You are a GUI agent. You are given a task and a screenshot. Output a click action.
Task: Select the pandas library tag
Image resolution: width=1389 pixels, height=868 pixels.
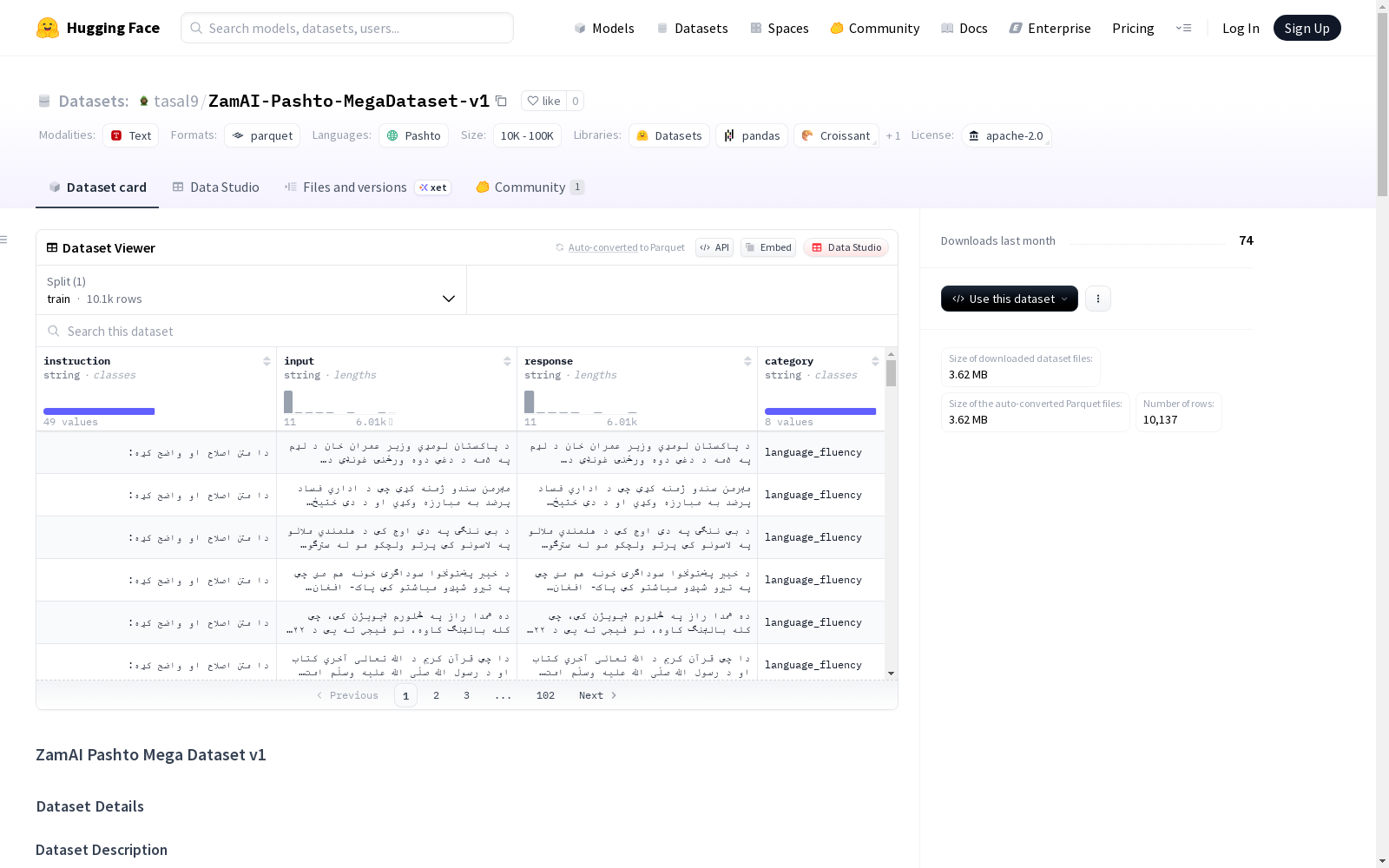coord(752,135)
